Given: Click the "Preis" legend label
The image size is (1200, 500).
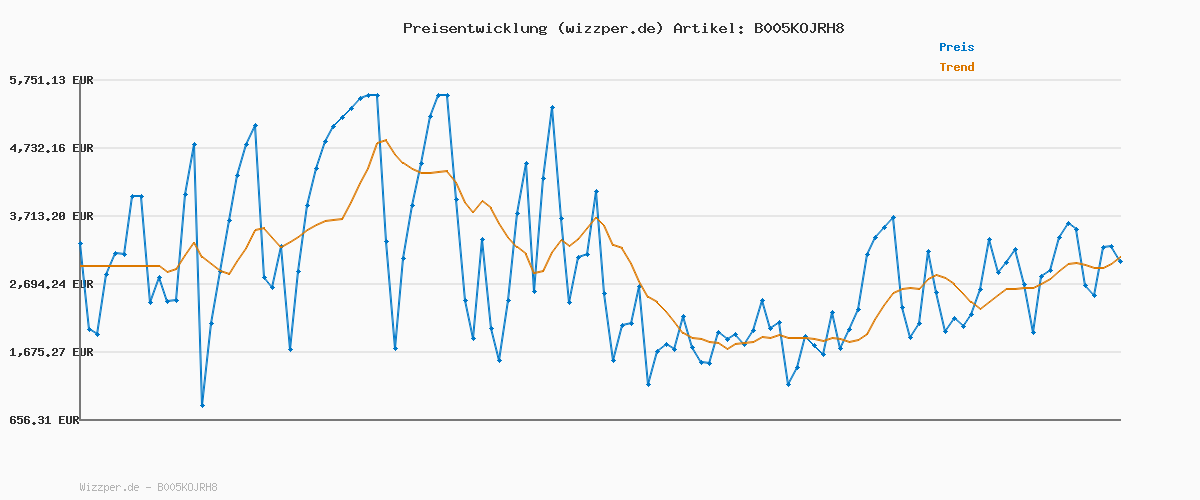Looking at the screenshot, I should tap(956, 47).
